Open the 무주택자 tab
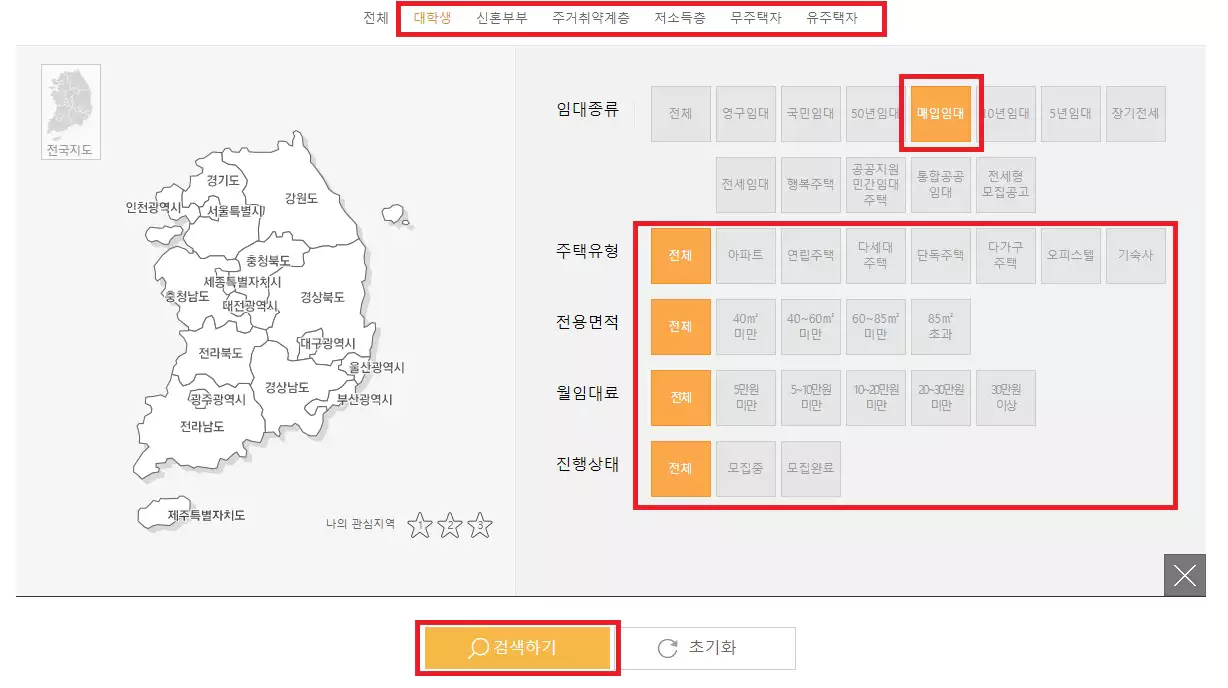The image size is (1228, 688). (x=756, y=17)
